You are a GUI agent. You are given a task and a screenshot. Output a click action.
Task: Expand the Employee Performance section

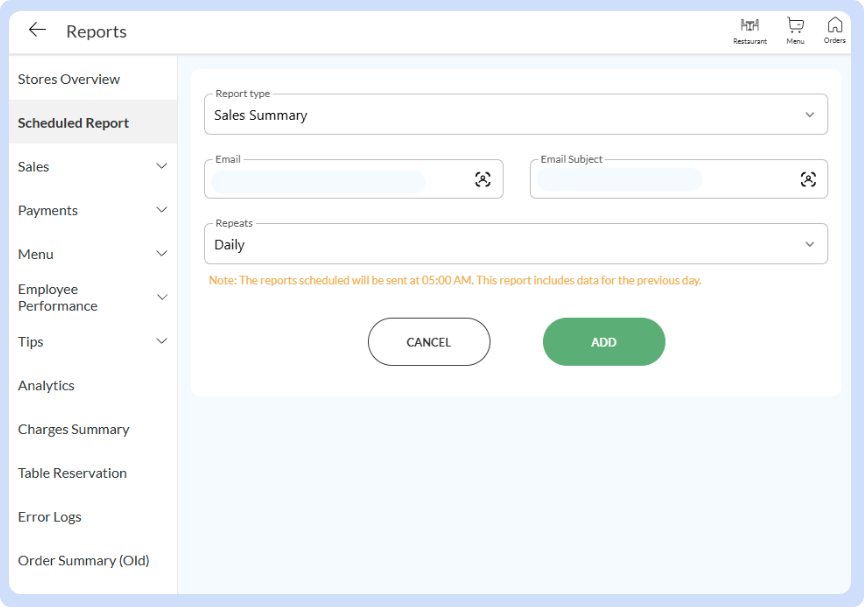pos(162,297)
